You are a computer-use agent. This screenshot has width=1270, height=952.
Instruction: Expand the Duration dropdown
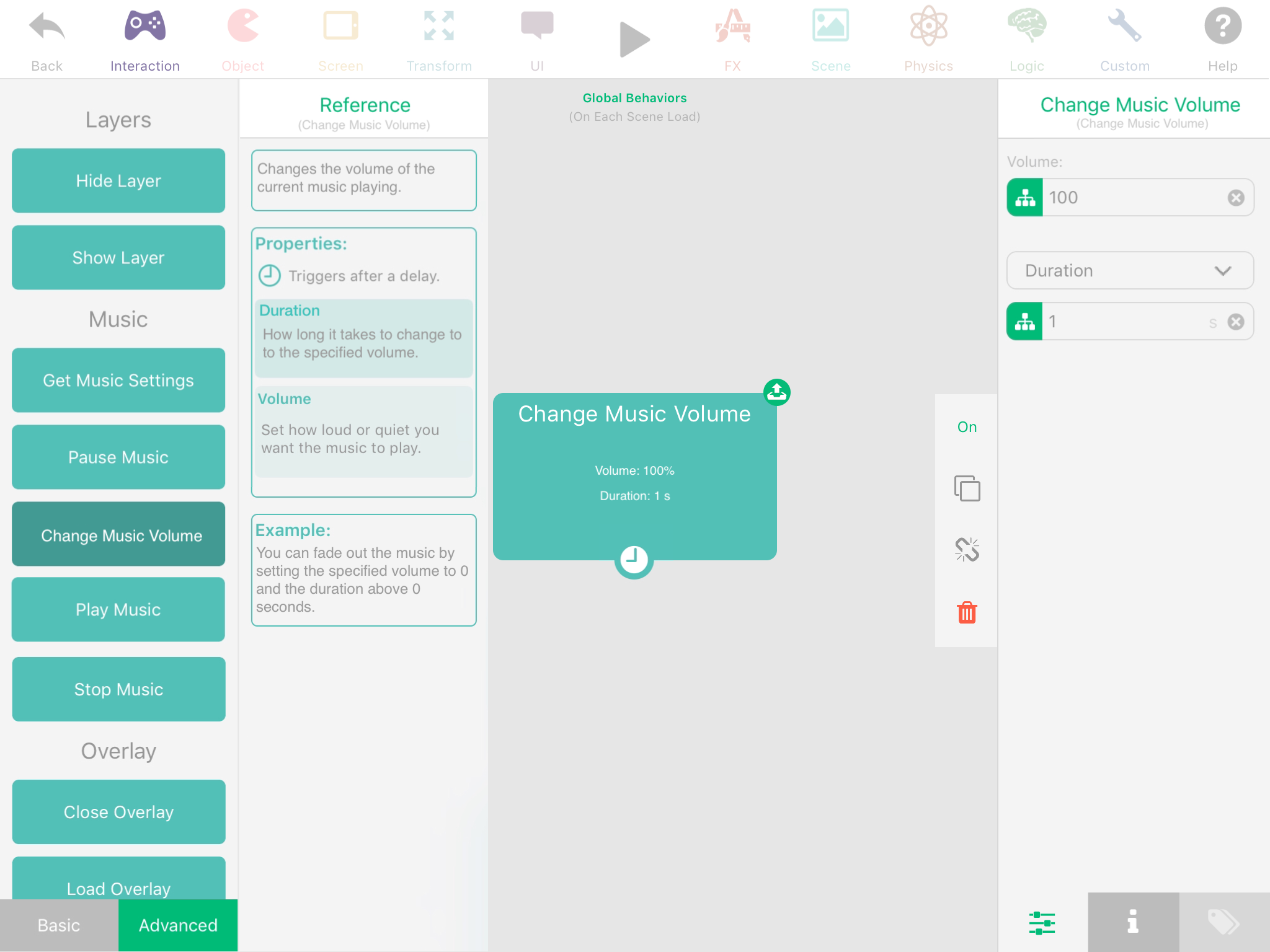pyautogui.click(x=1130, y=271)
